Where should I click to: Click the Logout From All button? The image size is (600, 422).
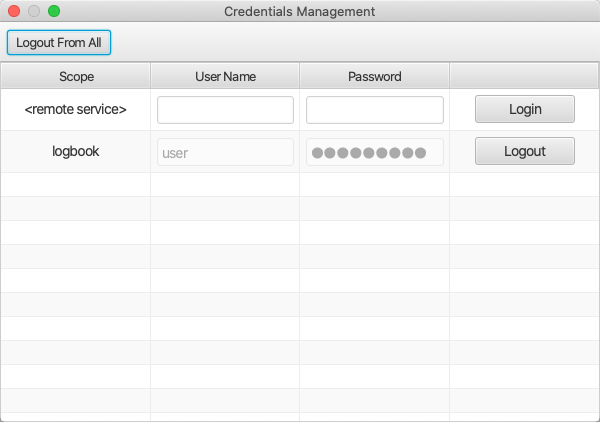59,43
